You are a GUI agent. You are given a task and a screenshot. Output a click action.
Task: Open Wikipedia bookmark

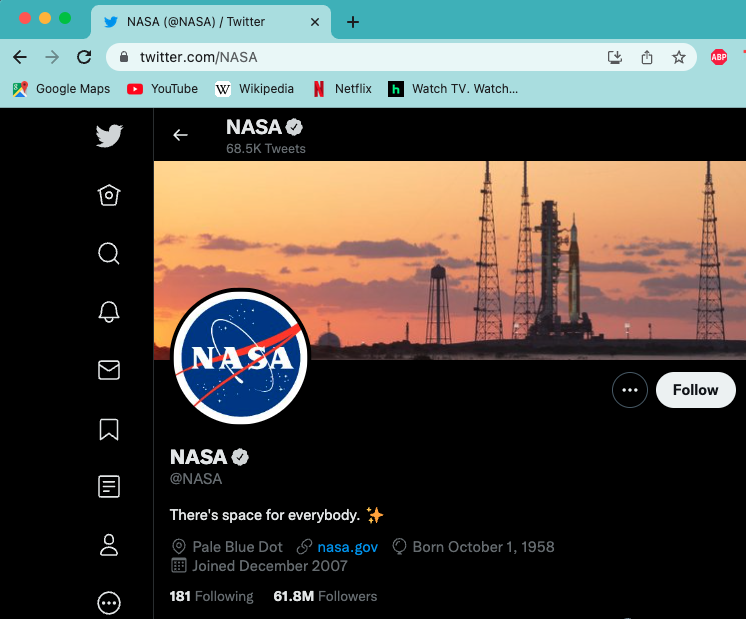pyautogui.click(x=255, y=89)
